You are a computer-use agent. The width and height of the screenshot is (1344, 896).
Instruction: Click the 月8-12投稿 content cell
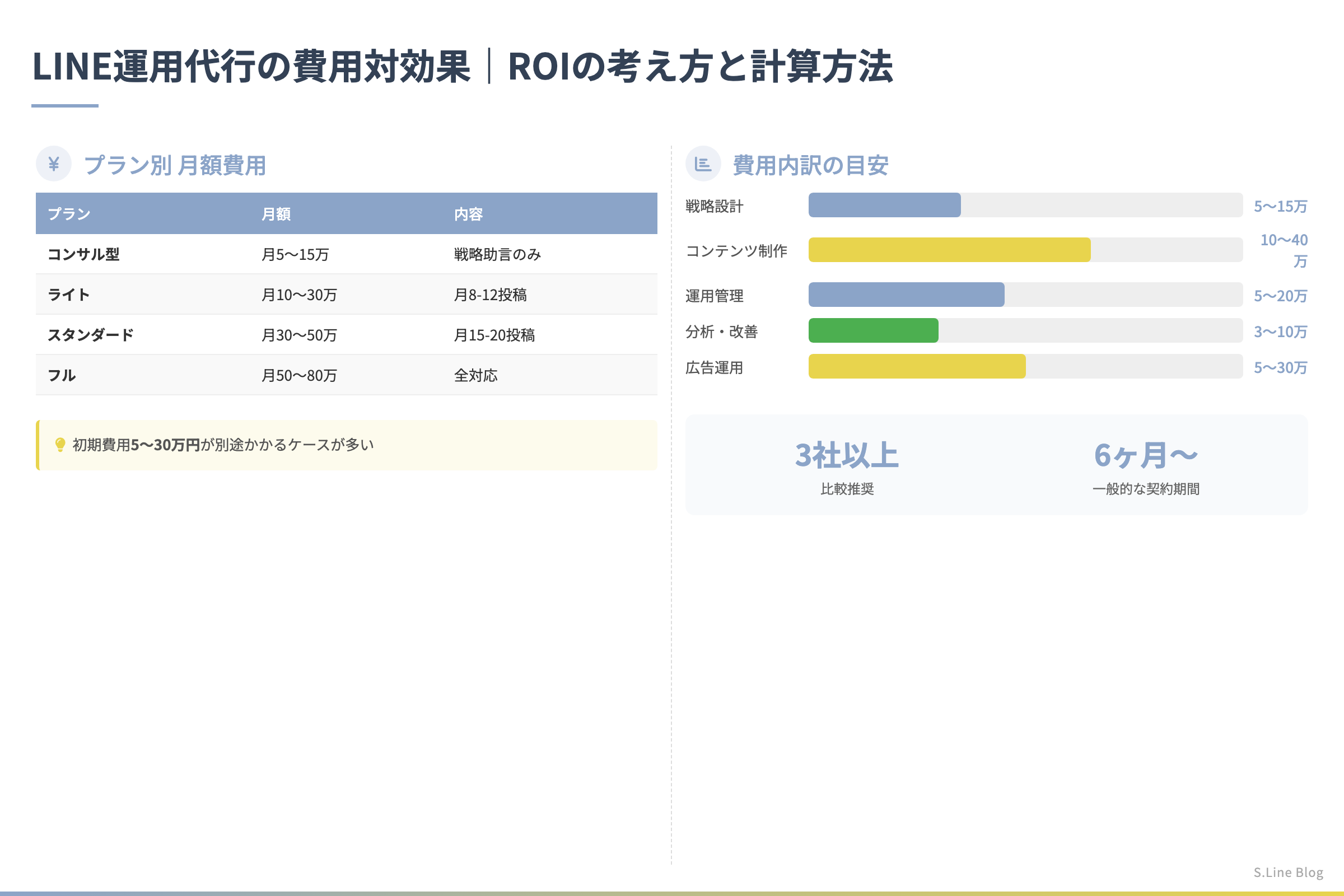491,295
